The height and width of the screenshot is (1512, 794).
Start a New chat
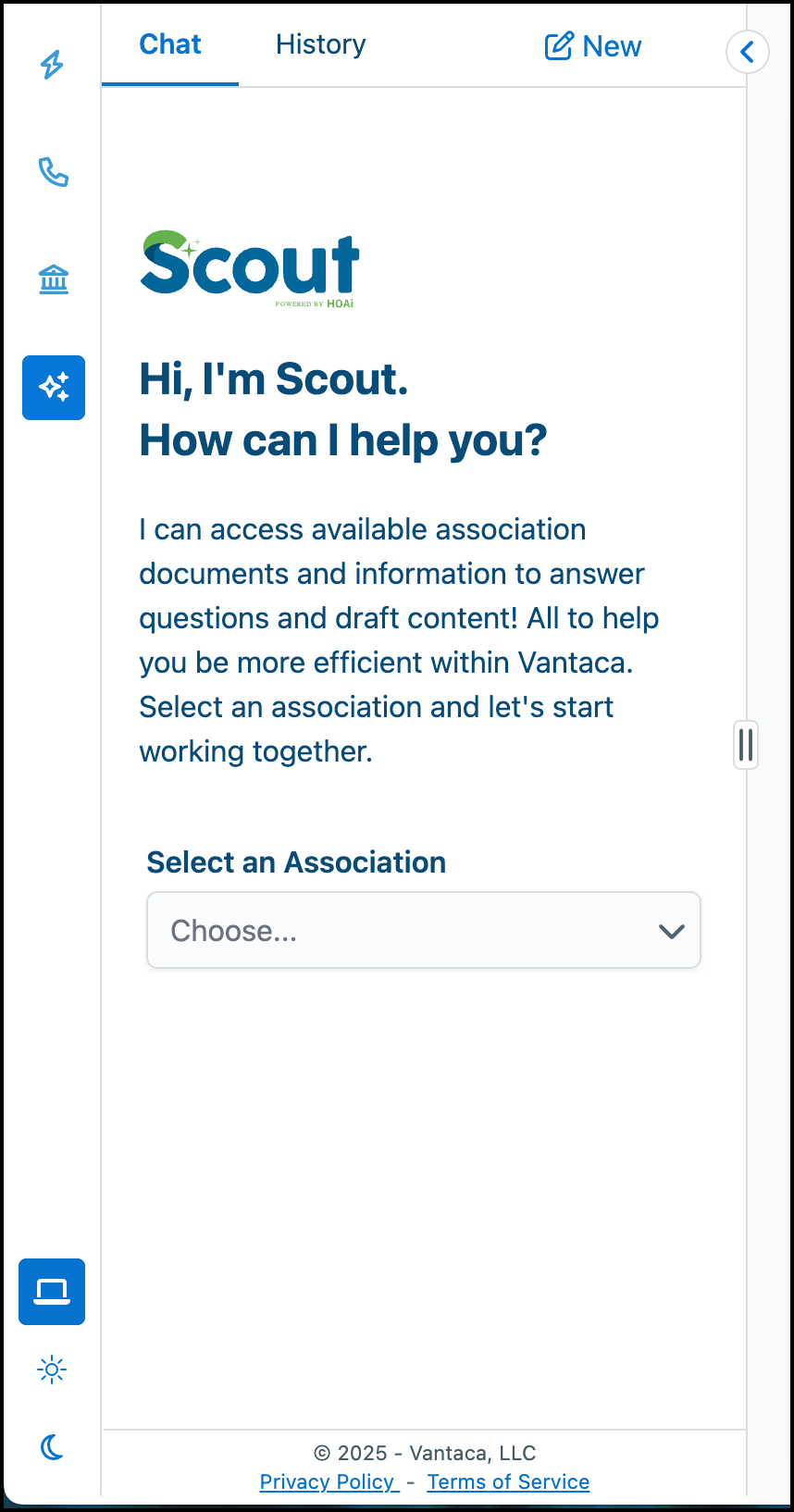click(593, 46)
